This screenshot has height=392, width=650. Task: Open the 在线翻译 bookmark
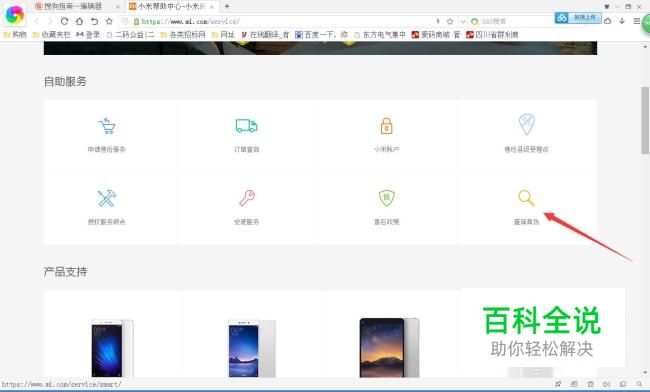pyautogui.click(x=265, y=34)
